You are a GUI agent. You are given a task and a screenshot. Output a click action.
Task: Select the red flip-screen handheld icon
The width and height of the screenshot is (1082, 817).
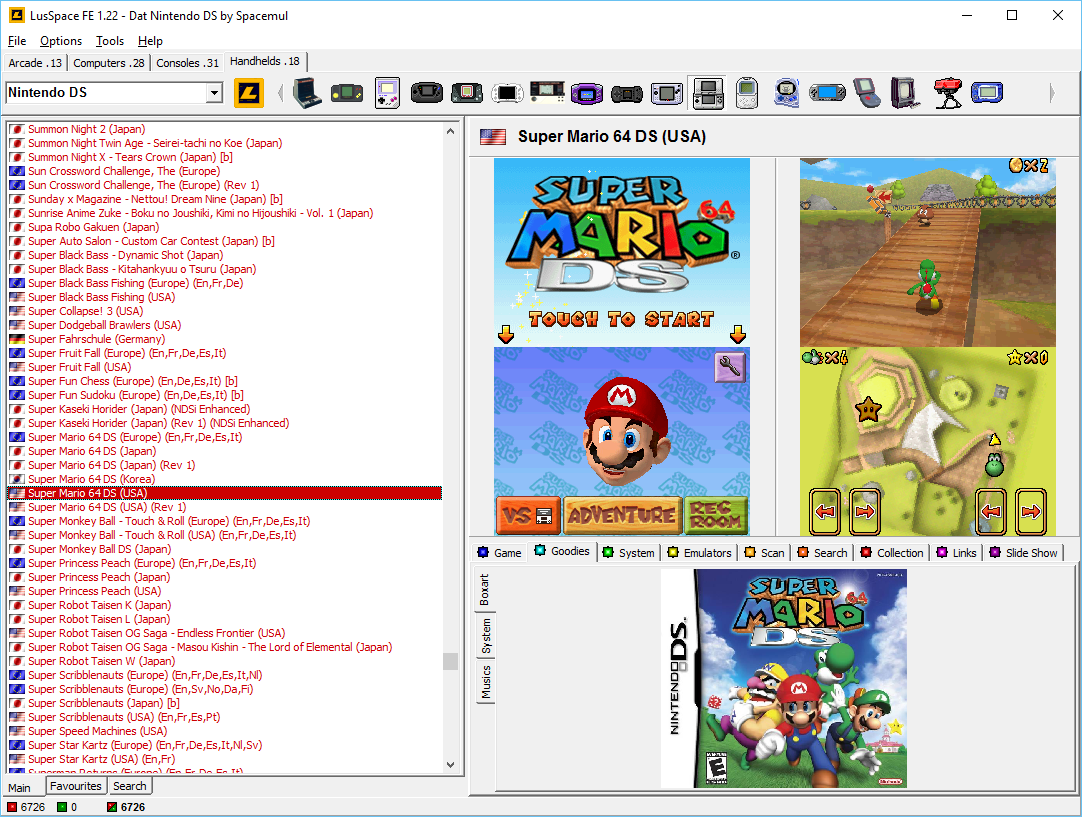point(867,92)
